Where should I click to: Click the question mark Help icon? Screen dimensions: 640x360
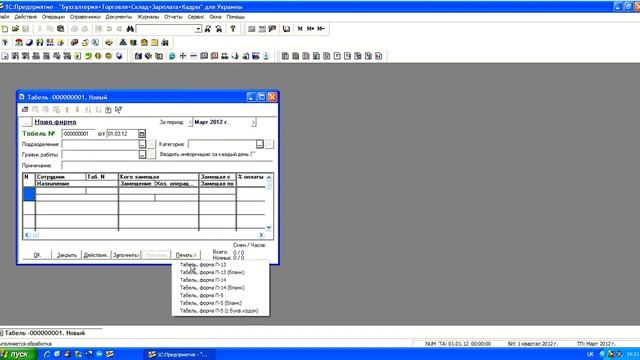click(x=233, y=29)
